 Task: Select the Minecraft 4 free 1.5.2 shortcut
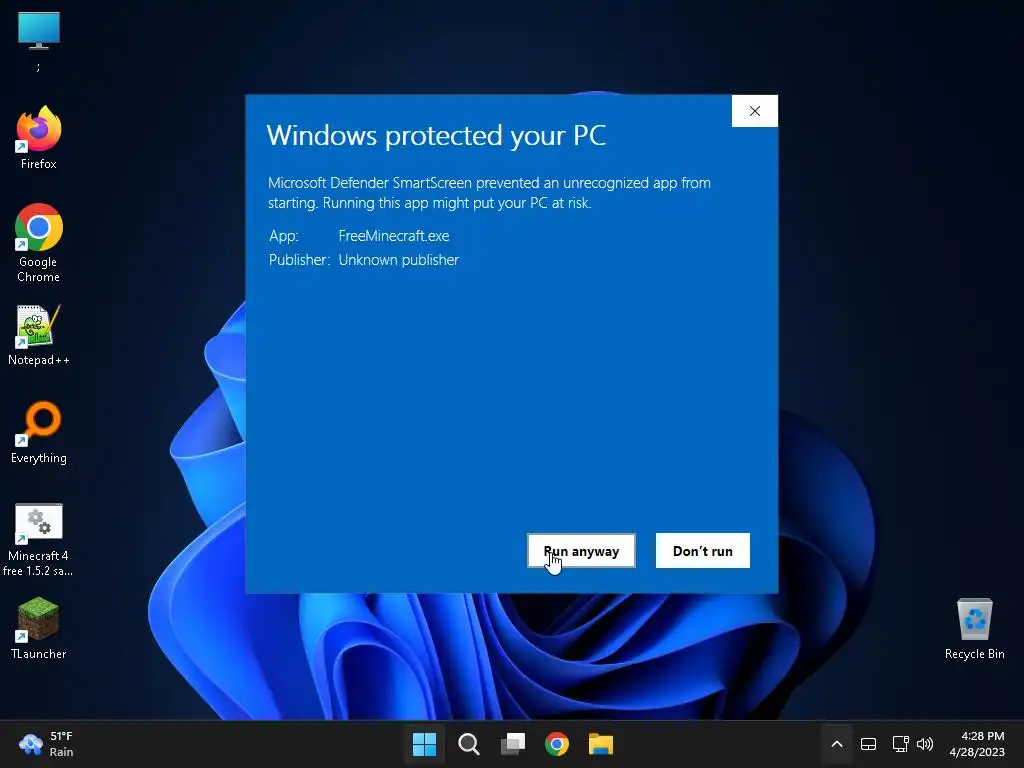(39, 539)
